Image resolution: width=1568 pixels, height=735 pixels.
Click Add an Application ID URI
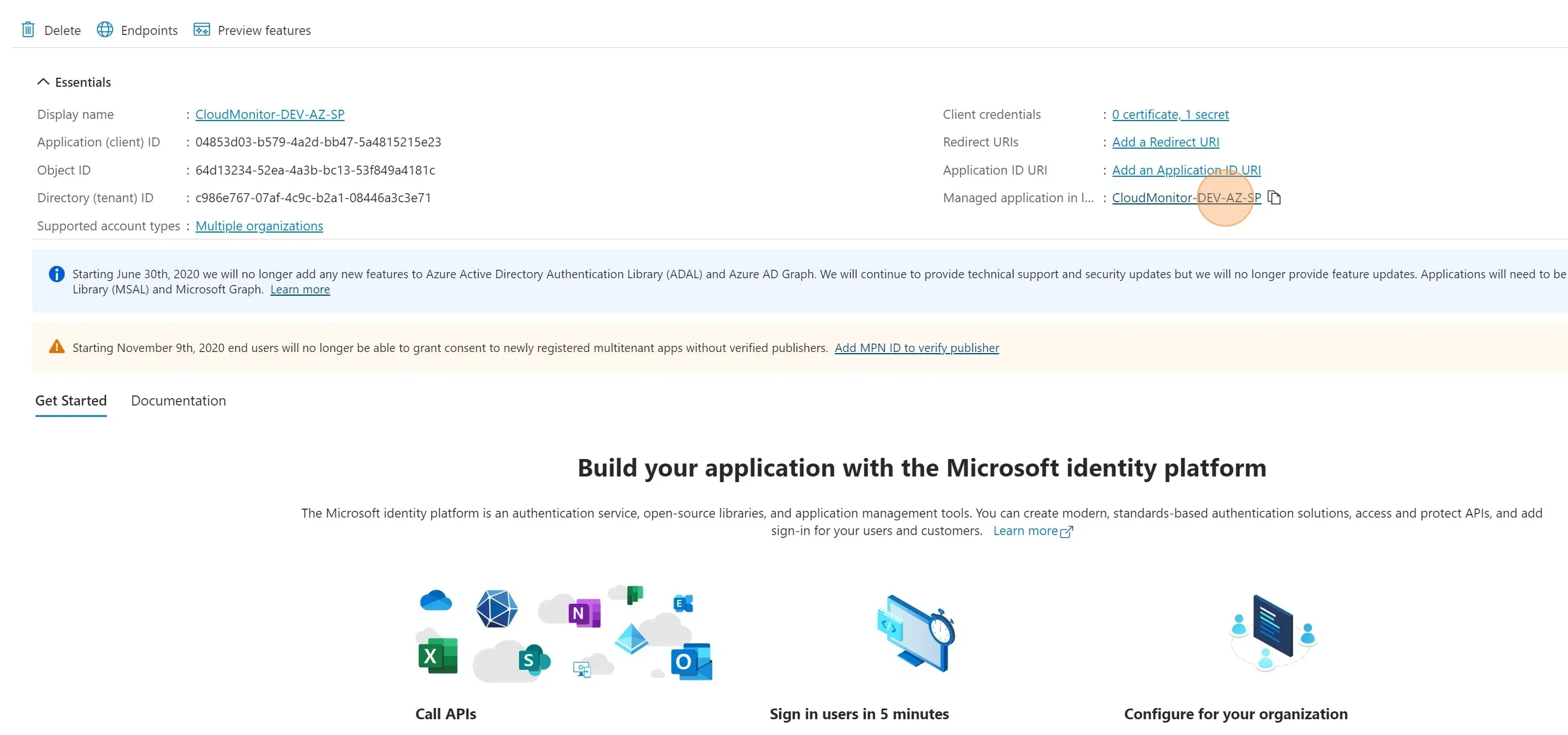tap(1186, 170)
